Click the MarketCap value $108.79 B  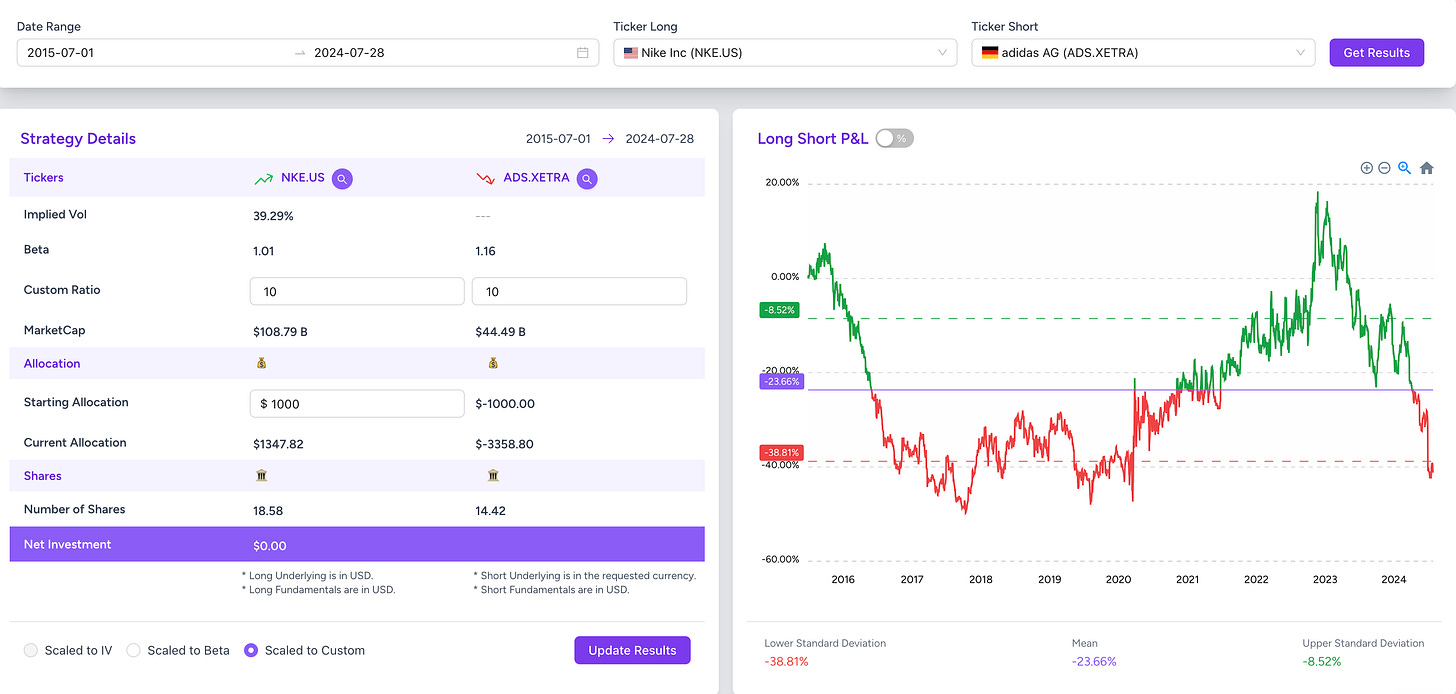(x=280, y=331)
